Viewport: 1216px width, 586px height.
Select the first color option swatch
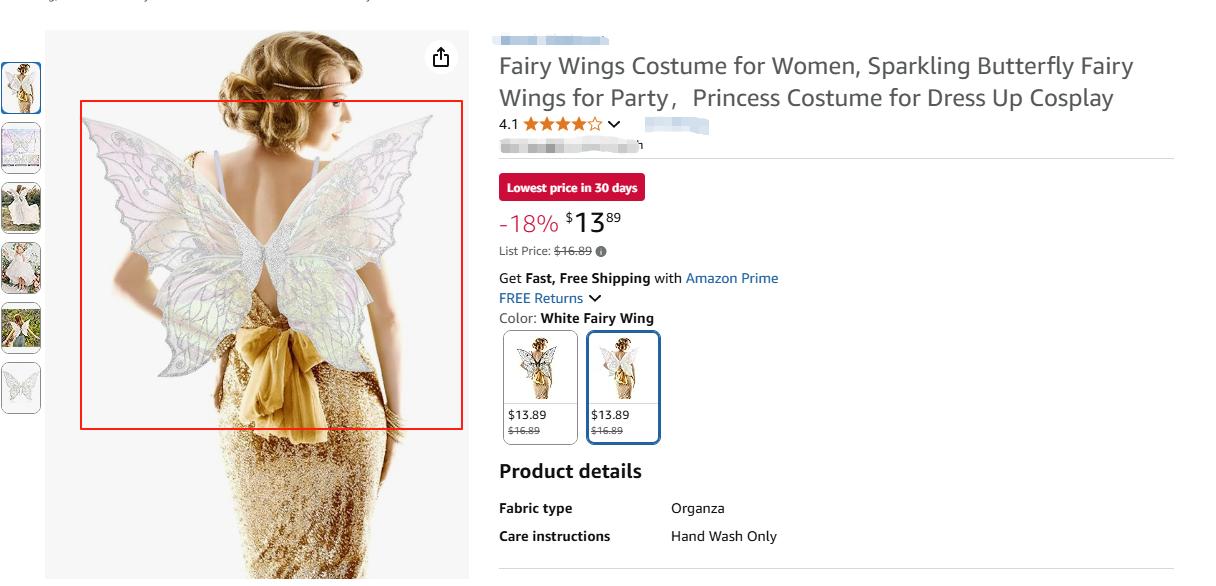[x=540, y=387]
